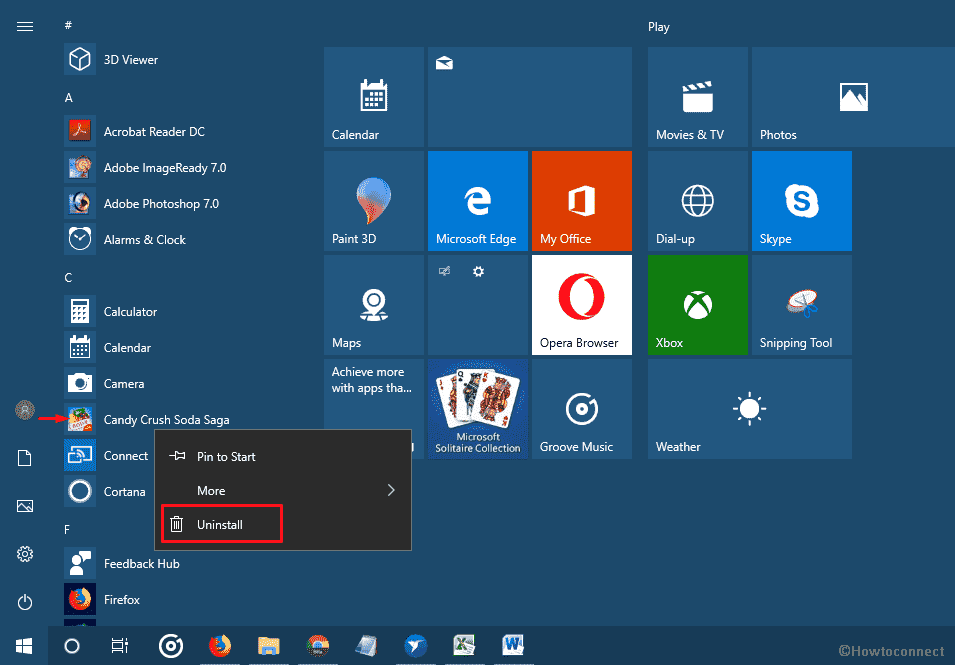Open the Groove Music tile

pyautogui.click(x=582, y=409)
